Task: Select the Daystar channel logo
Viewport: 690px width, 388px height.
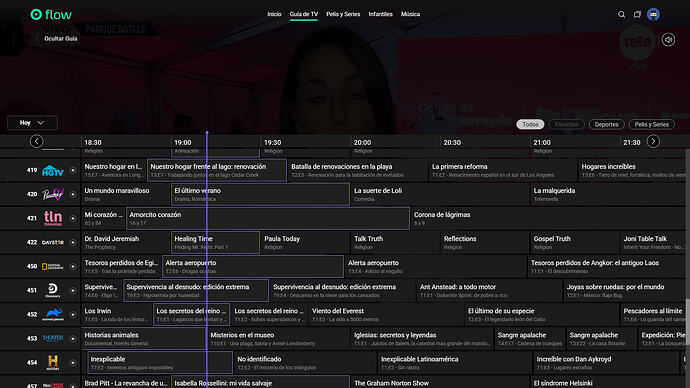Action: click(x=53, y=242)
